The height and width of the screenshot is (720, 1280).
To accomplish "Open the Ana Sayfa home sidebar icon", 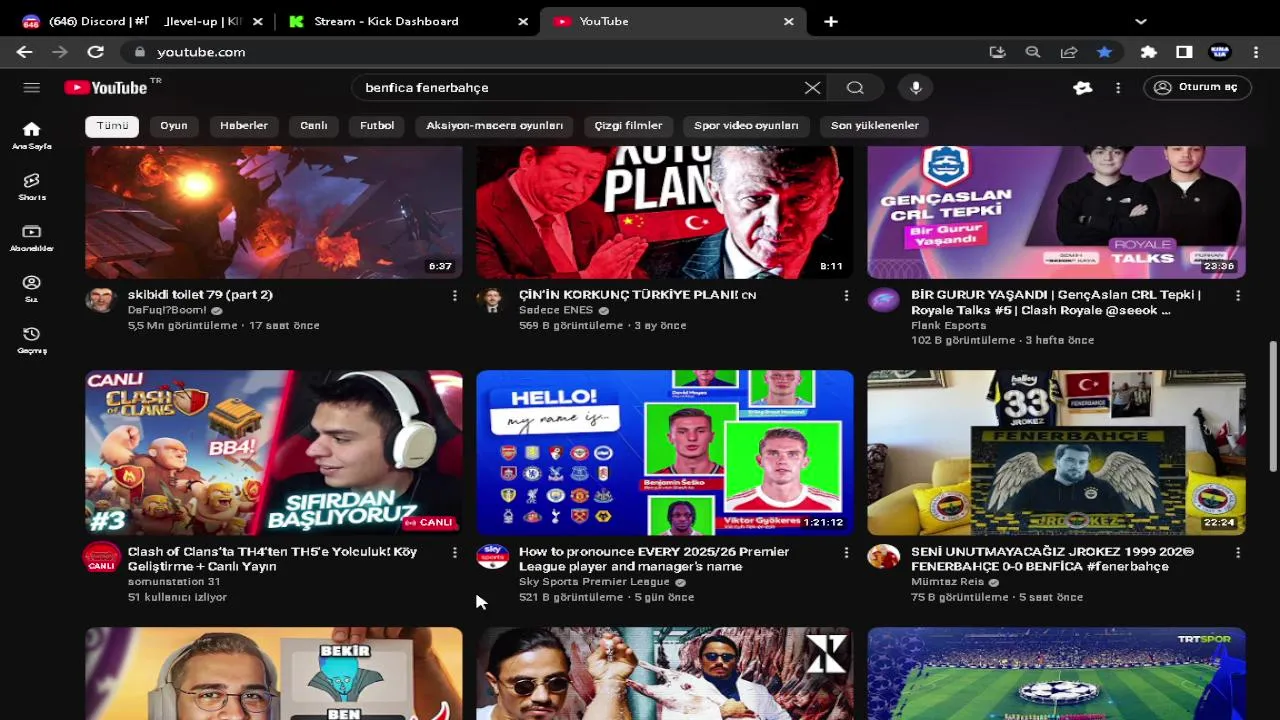I will (x=32, y=135).
